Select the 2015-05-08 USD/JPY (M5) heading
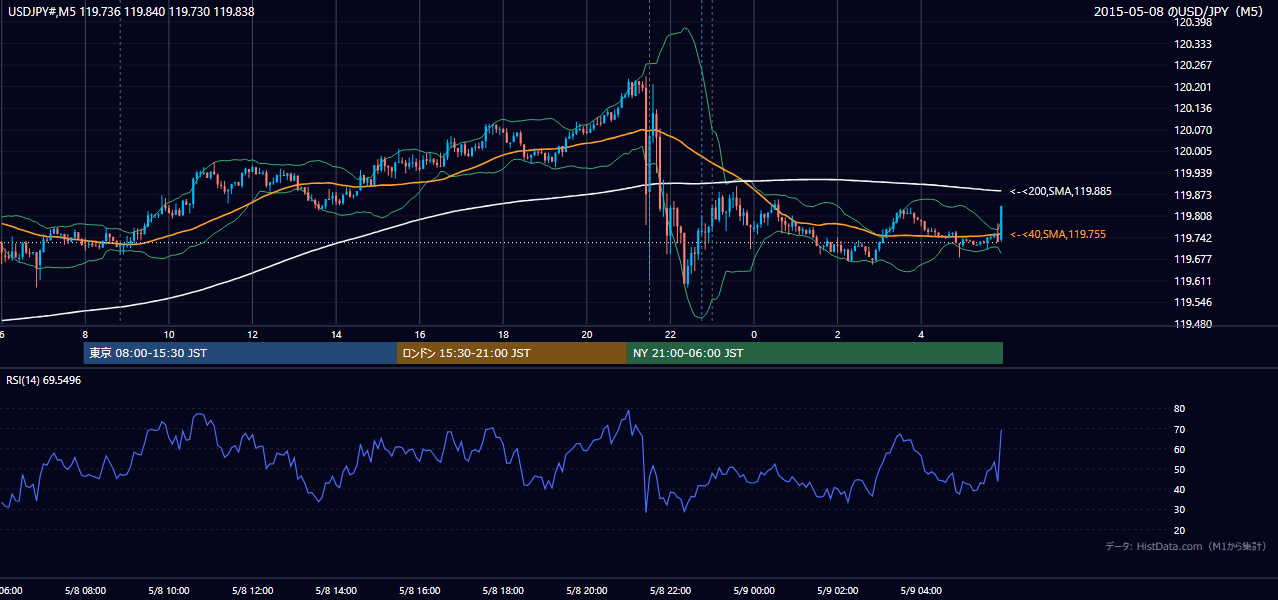Screen dimensions: 1278x600 tap(1180, 11)
